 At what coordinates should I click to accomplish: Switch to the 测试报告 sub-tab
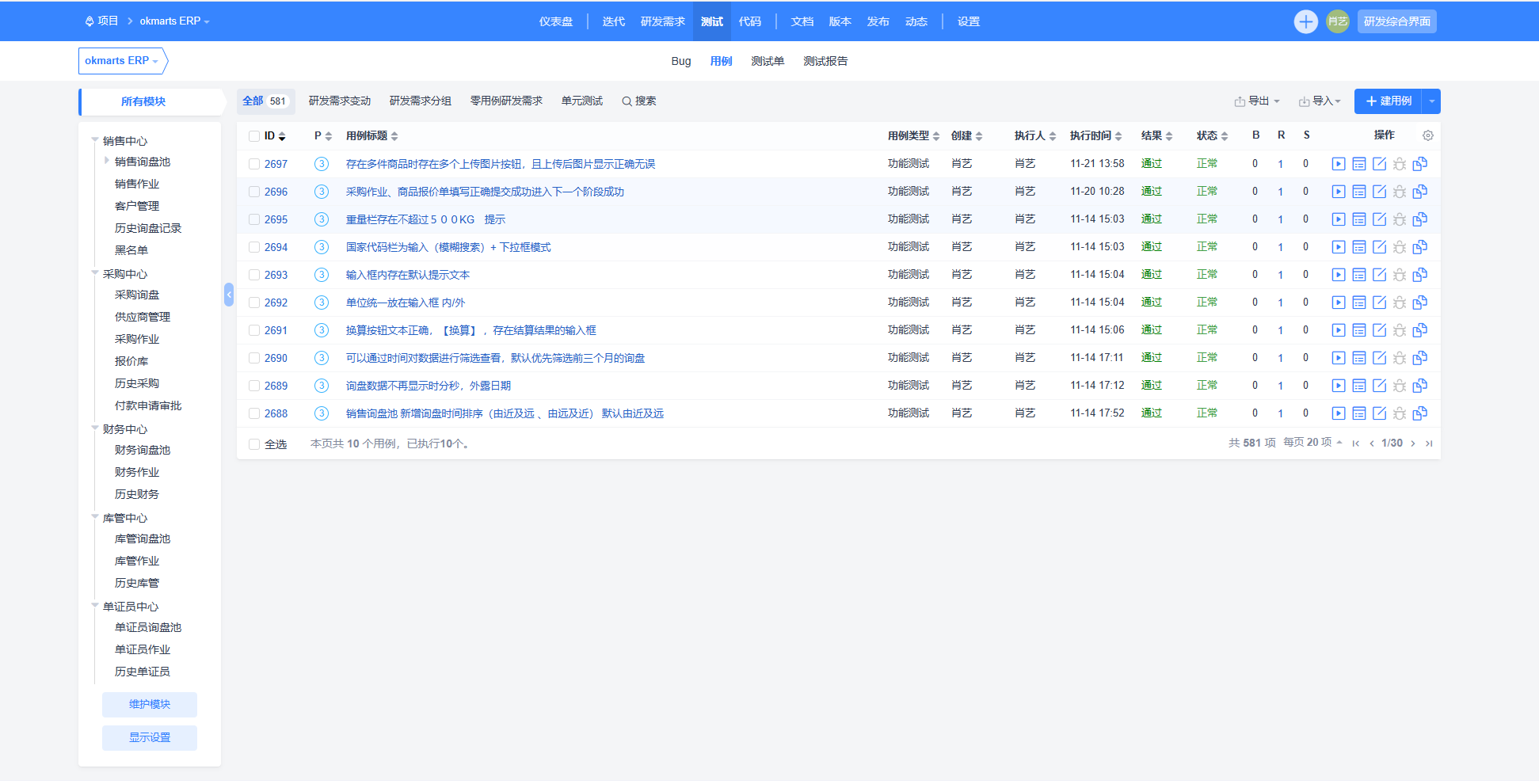coord(825,61)
